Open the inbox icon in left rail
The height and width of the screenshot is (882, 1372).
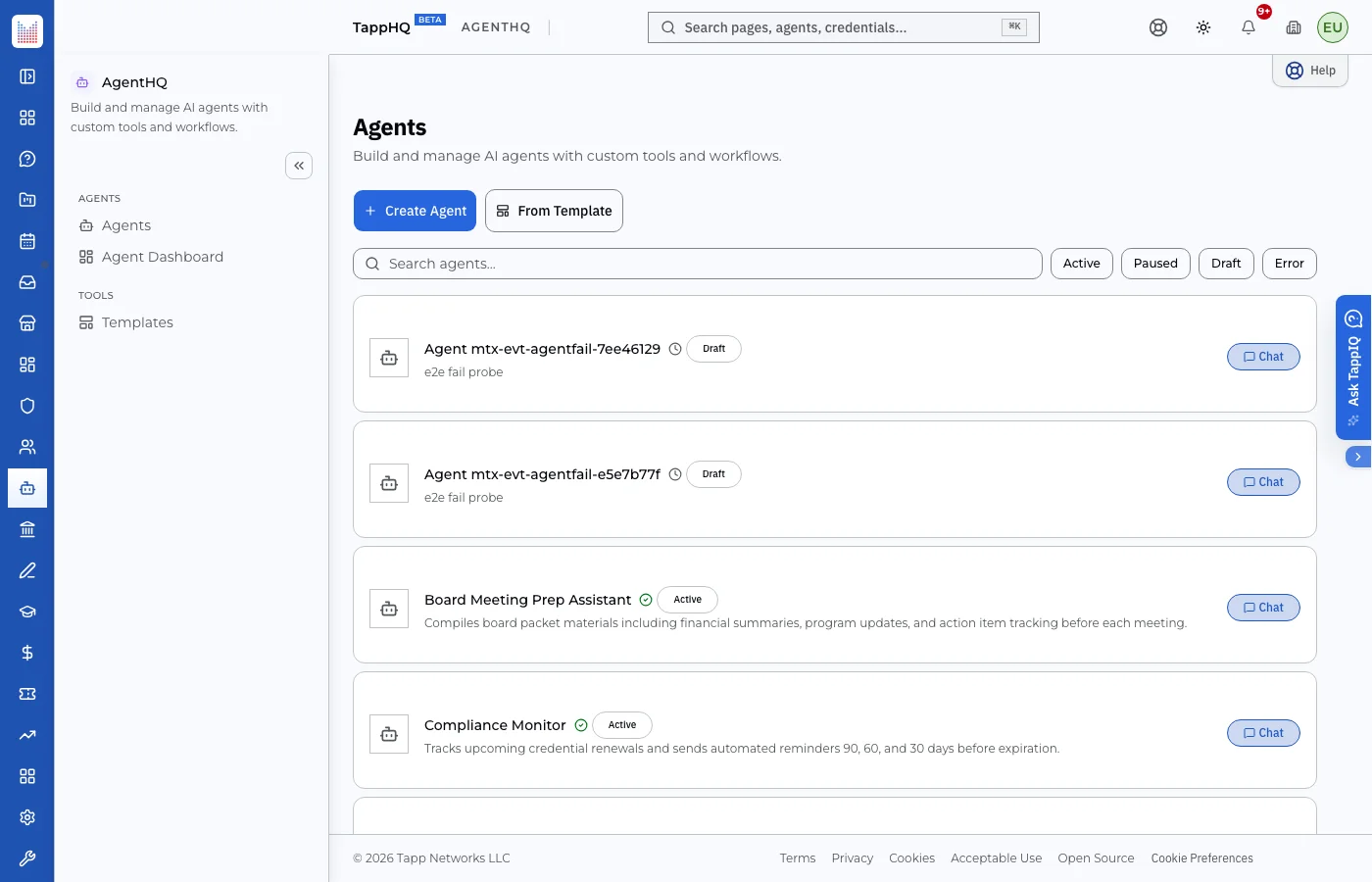tap(27, 282)
